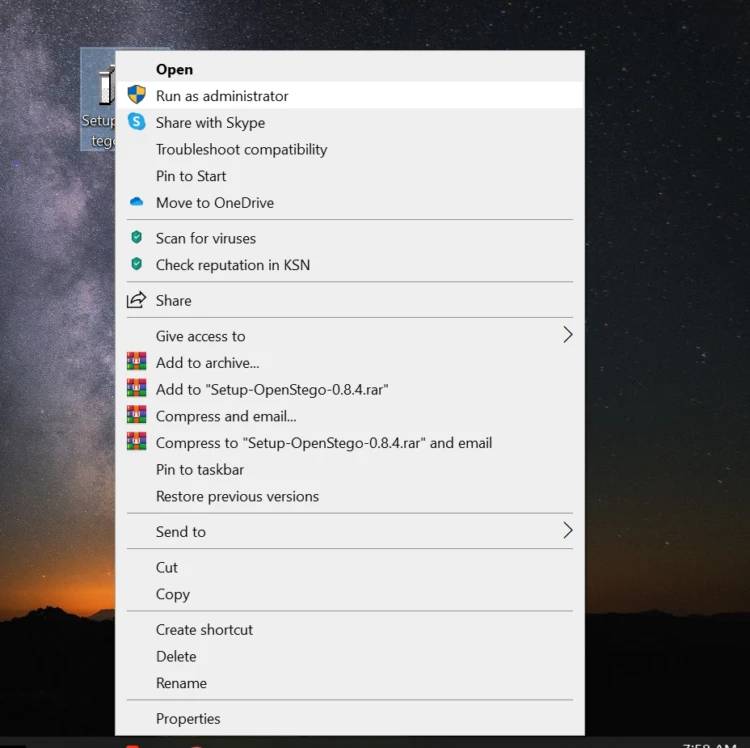Pin the installer to Start

[191, 176]
